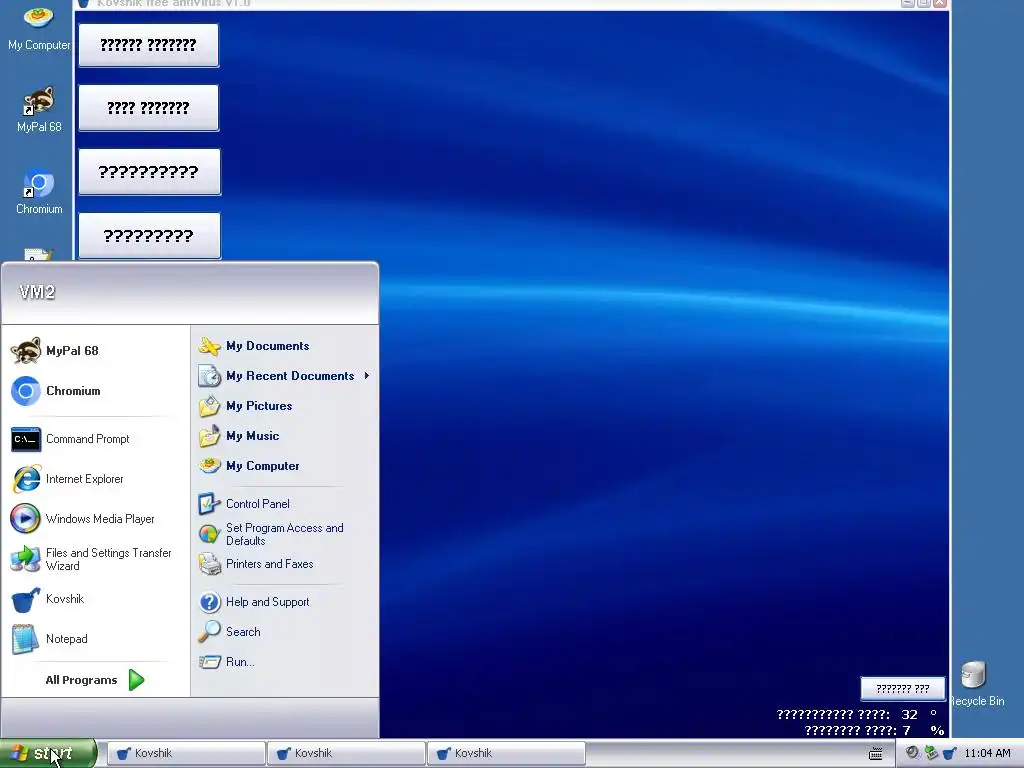1024x768 pixels.
Task: Click the green Start button
Action: pos(48,753)
